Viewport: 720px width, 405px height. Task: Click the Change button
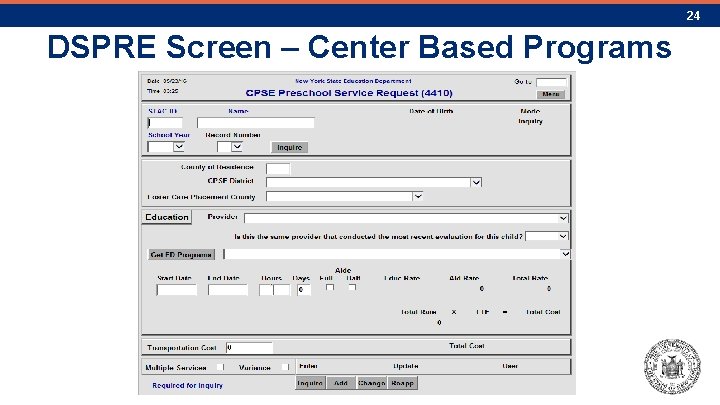click(371, 383)
